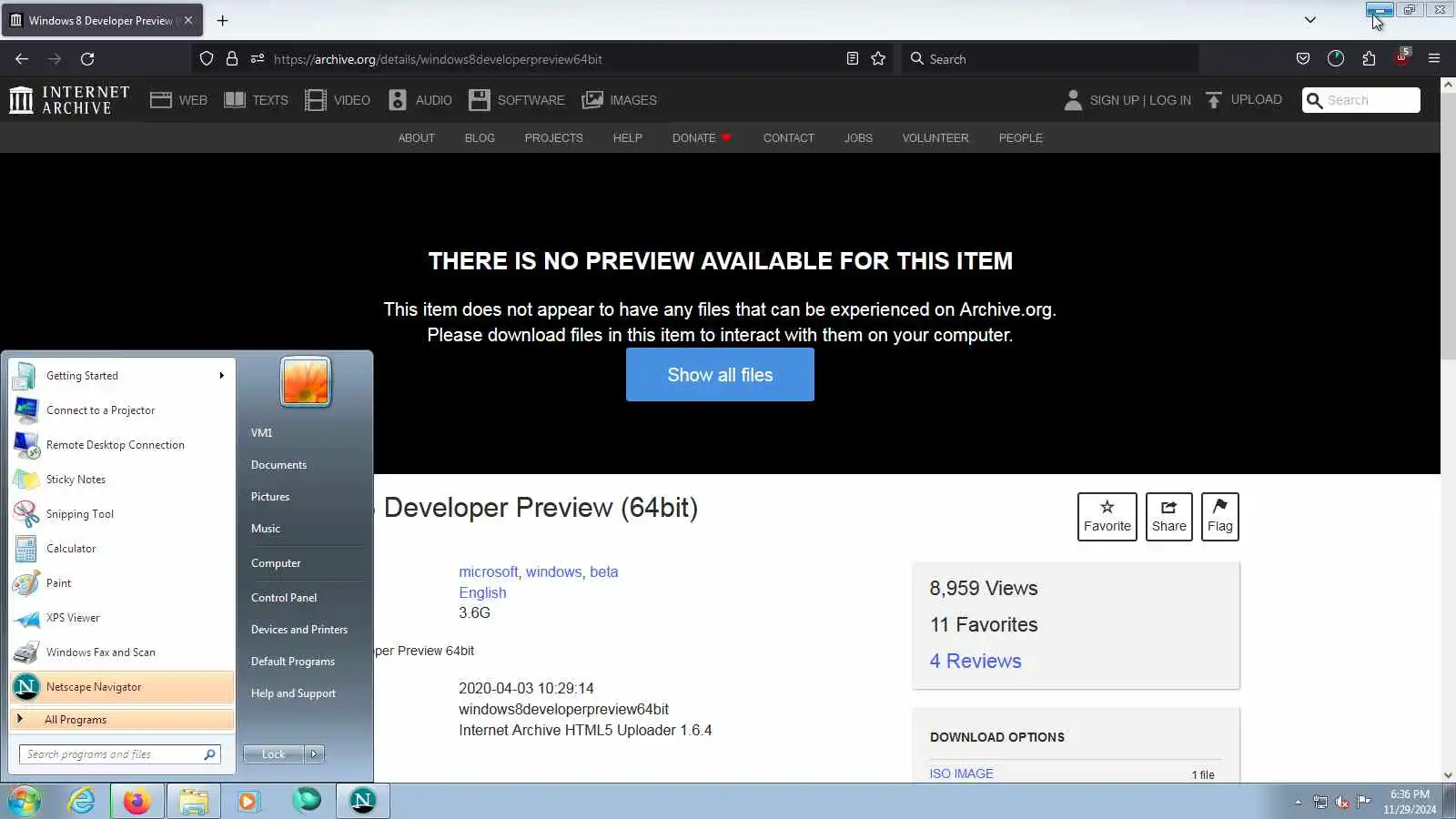Go back with the browser back arrow
Screen dimensions: 1456x819
22,59
